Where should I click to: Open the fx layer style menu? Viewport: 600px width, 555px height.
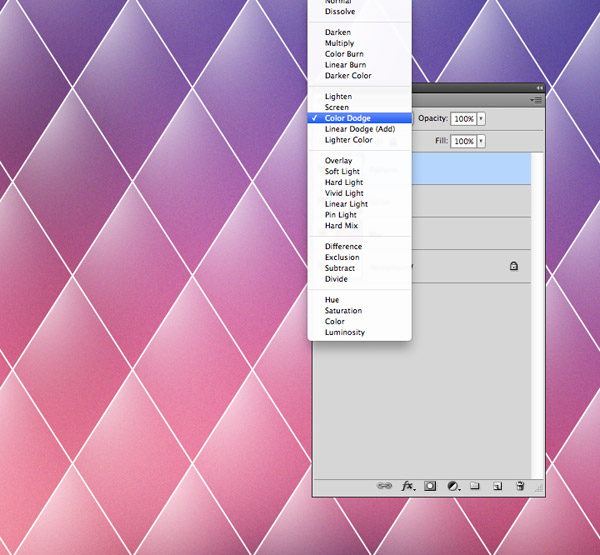point(408,486)
